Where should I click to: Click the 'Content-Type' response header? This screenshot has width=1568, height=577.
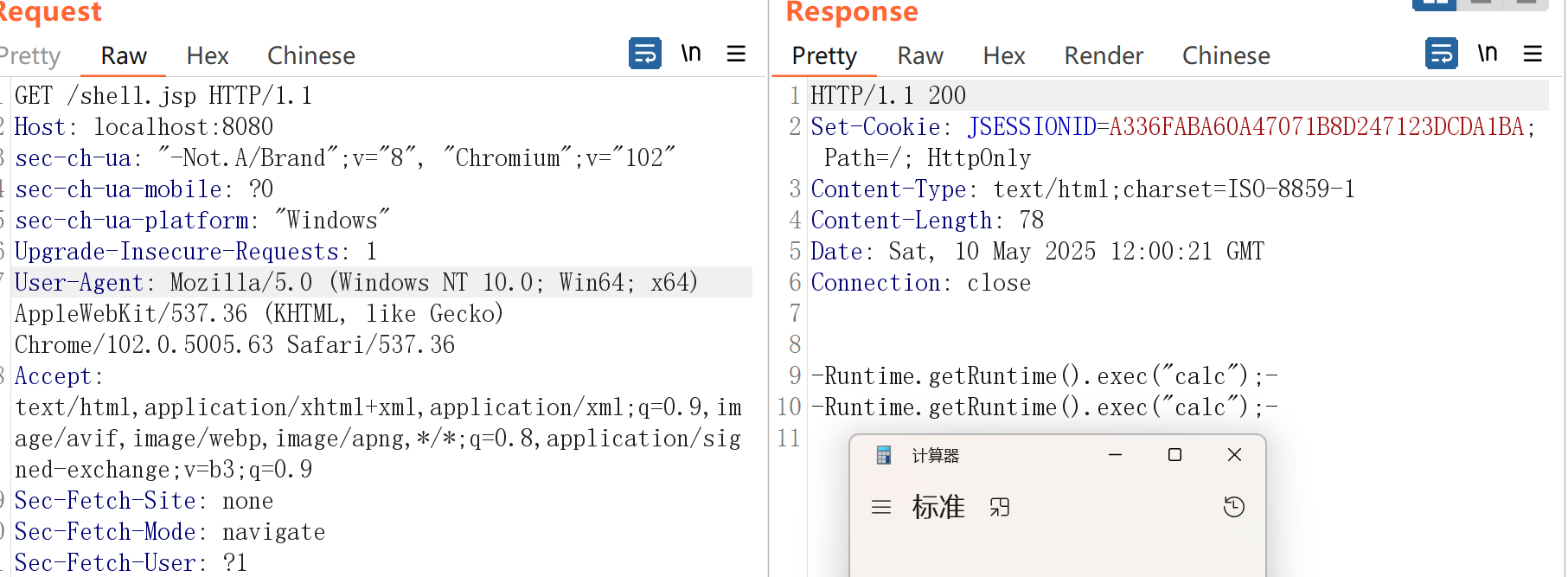pos(1083,189)
